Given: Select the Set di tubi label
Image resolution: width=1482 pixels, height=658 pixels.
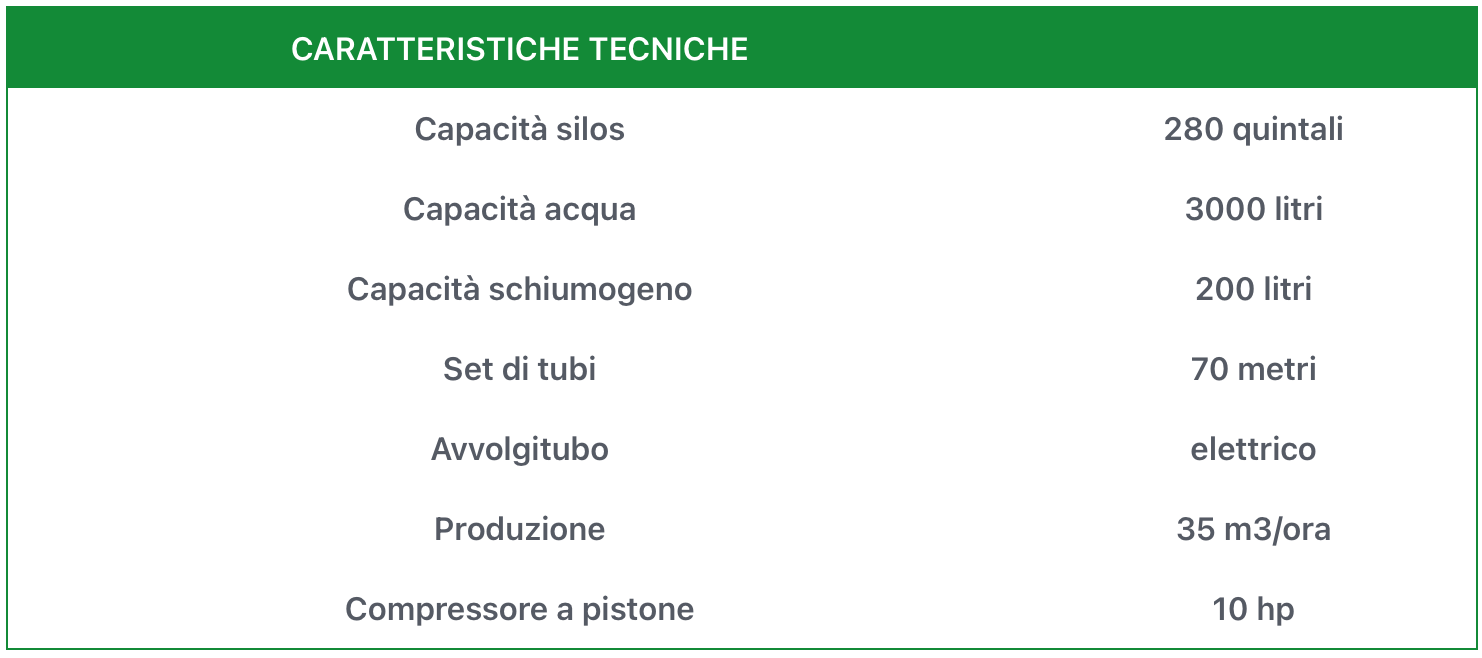Looking at the screenshot, I should pyautogui.click(x=519, y=369).
